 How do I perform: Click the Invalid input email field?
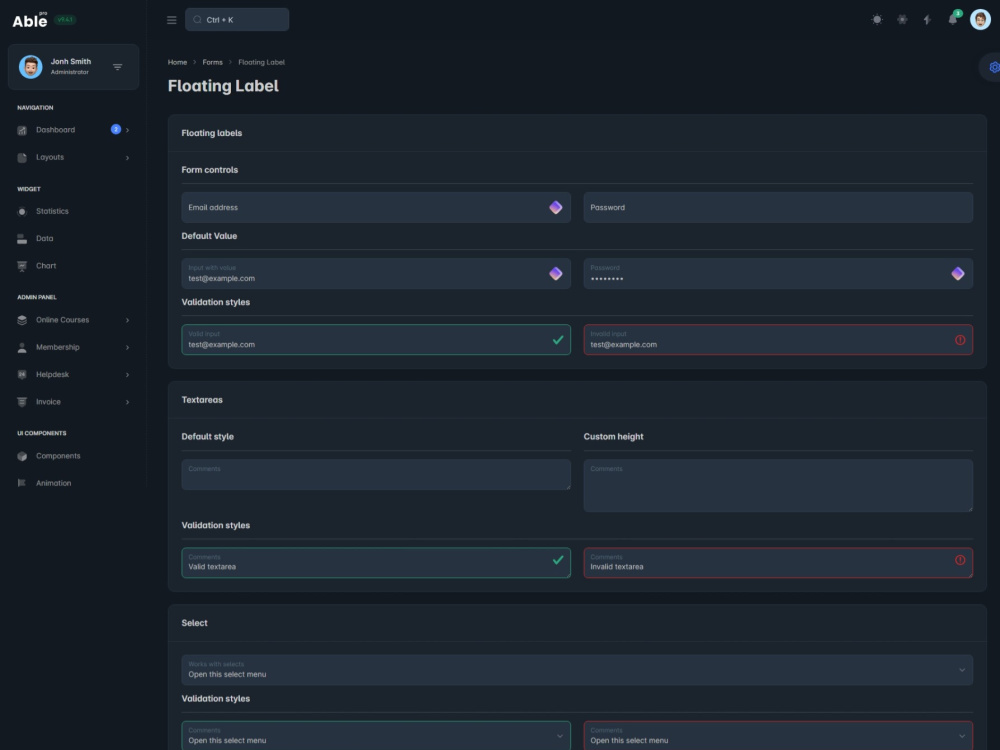(x=778, y=340)
